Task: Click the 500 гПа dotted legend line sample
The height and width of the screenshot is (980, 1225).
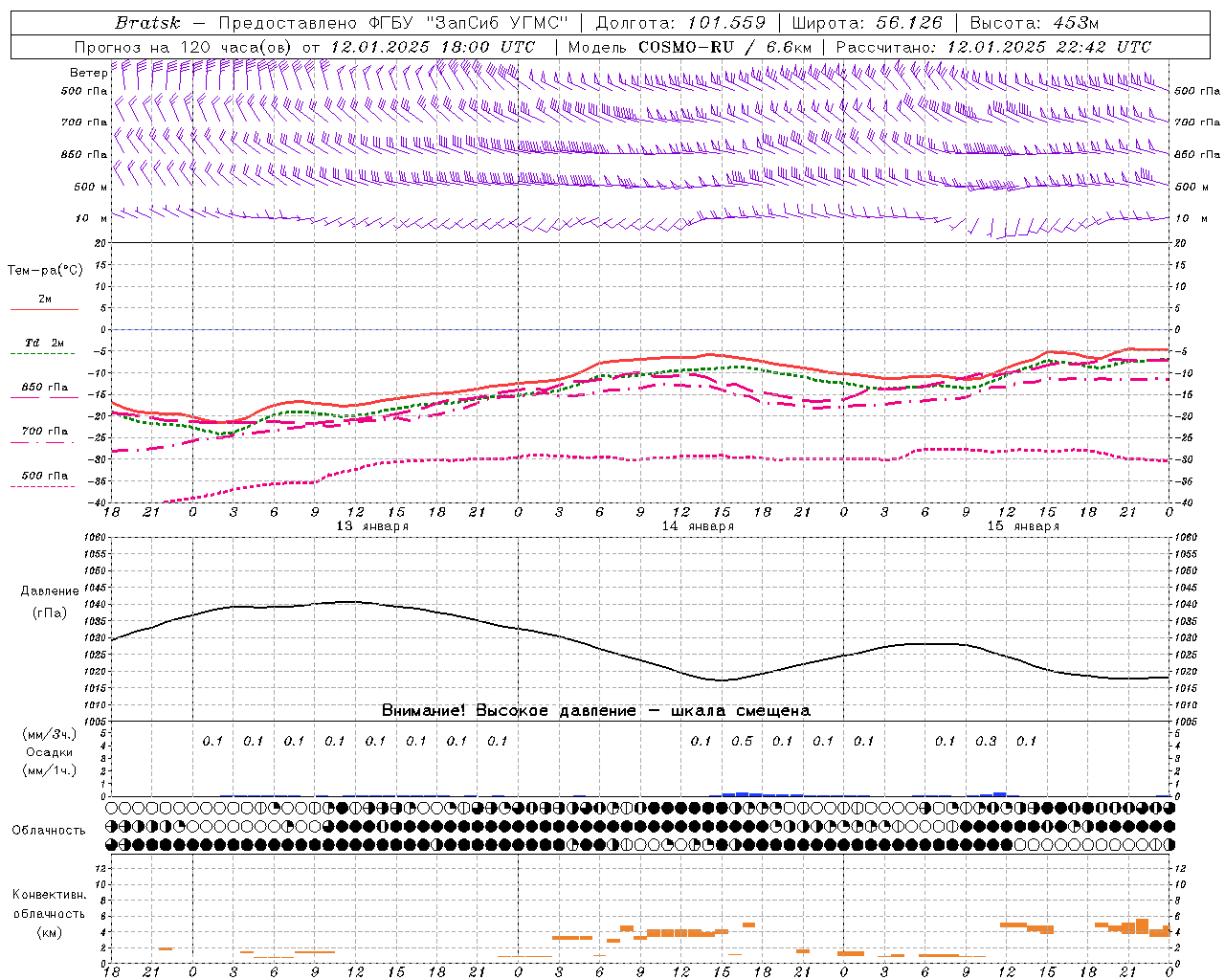Action: [x=43, y=487]
